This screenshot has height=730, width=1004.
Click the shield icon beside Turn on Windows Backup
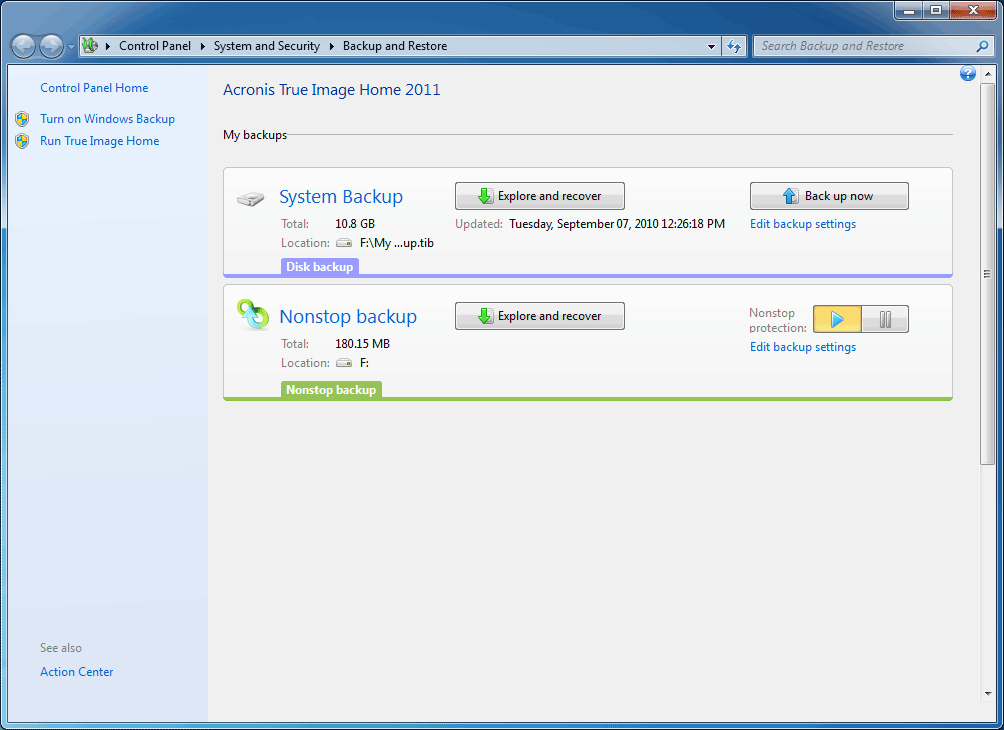tap(22, 119)
